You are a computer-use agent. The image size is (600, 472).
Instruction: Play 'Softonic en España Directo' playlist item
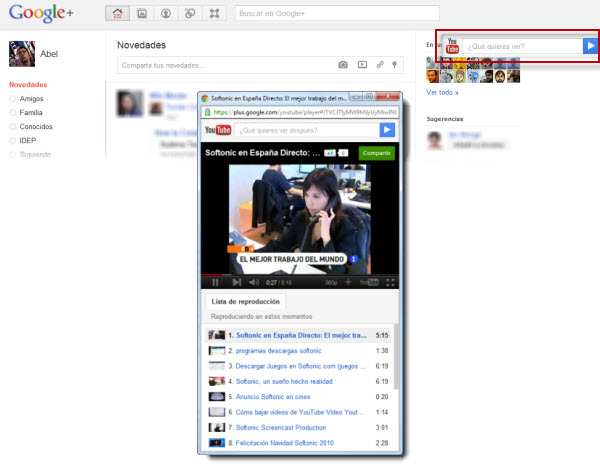click(298, 335)
